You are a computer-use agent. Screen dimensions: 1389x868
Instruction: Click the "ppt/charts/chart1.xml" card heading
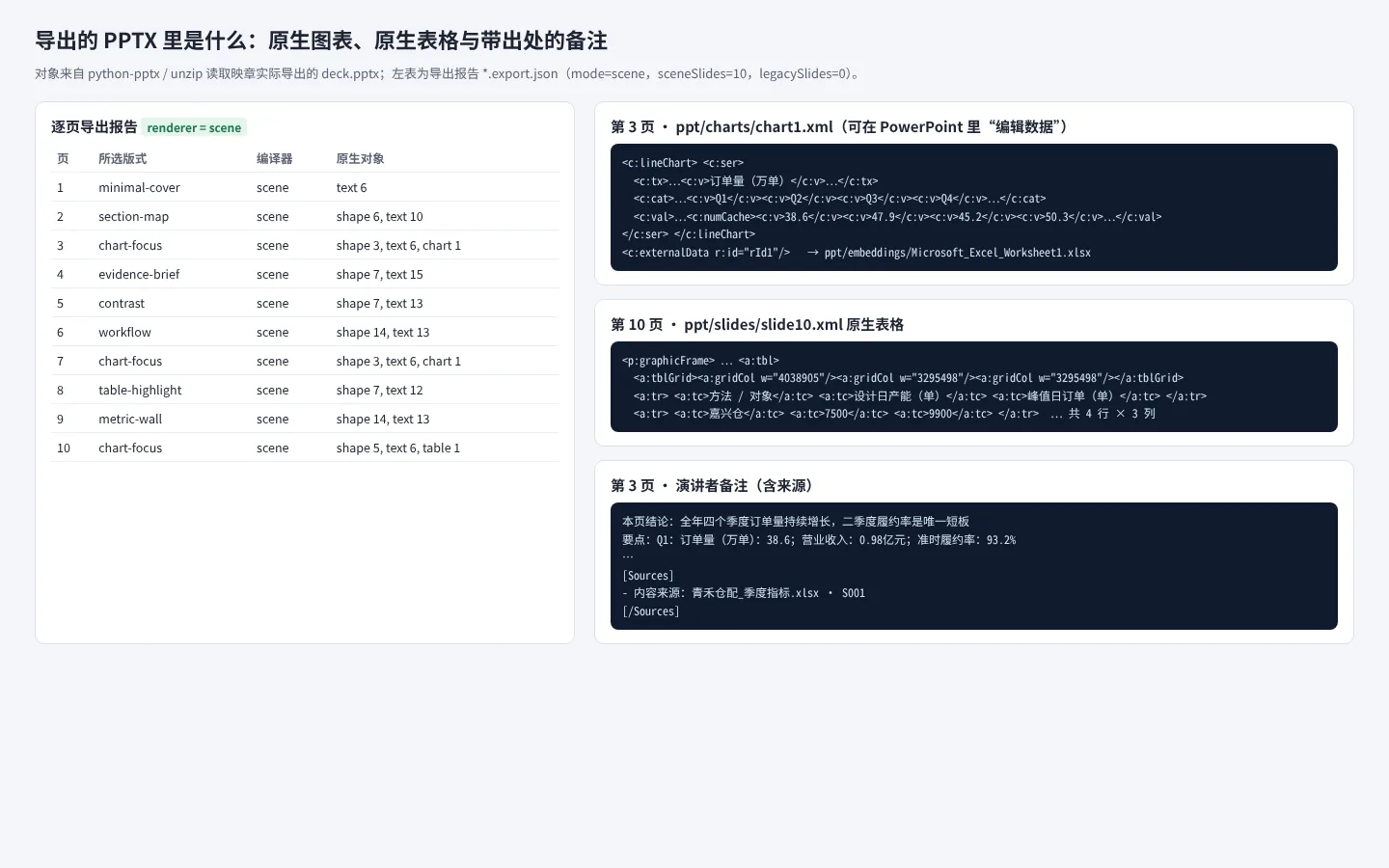click(839, 126)
